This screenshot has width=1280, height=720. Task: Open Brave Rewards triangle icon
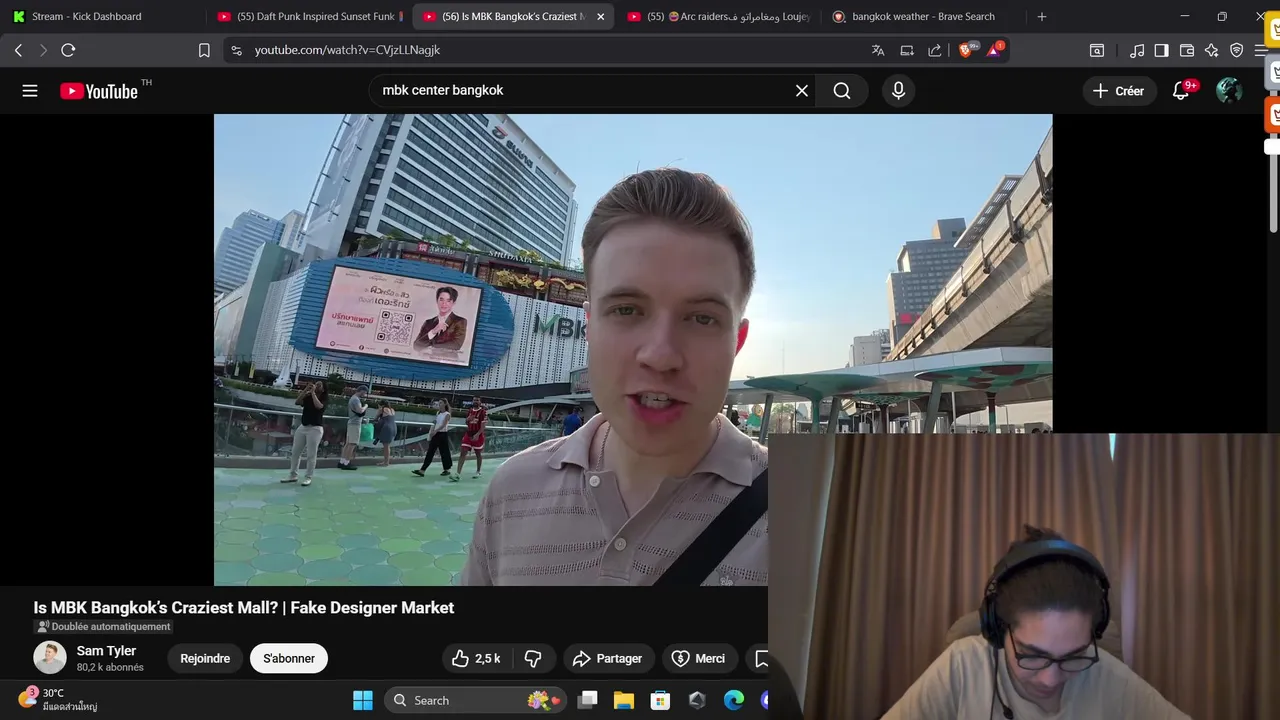(x=995, y=49)
